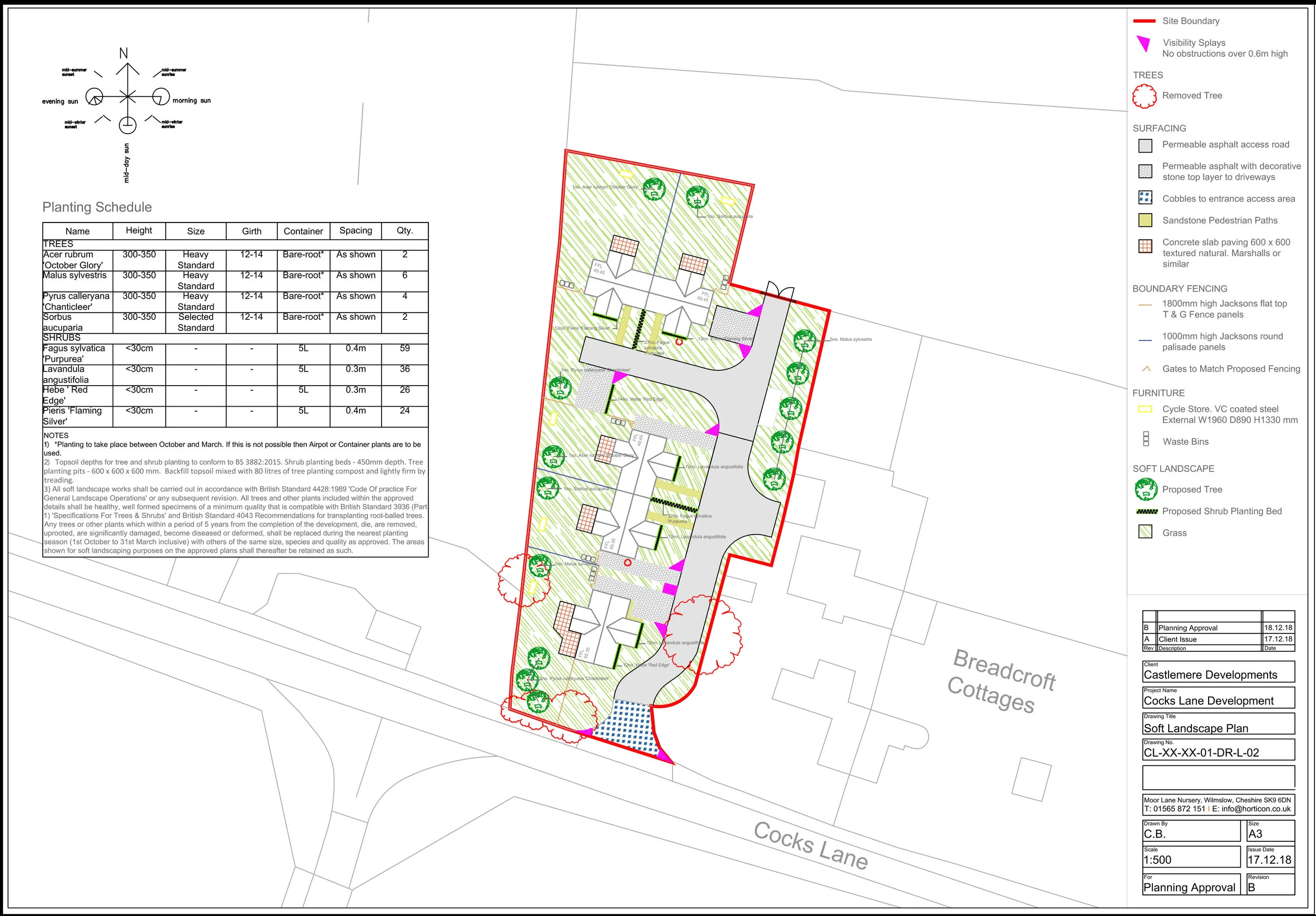Click the Grass hatch legend swatch
Screen dimensions: 1316x916
coord(1145,532)
